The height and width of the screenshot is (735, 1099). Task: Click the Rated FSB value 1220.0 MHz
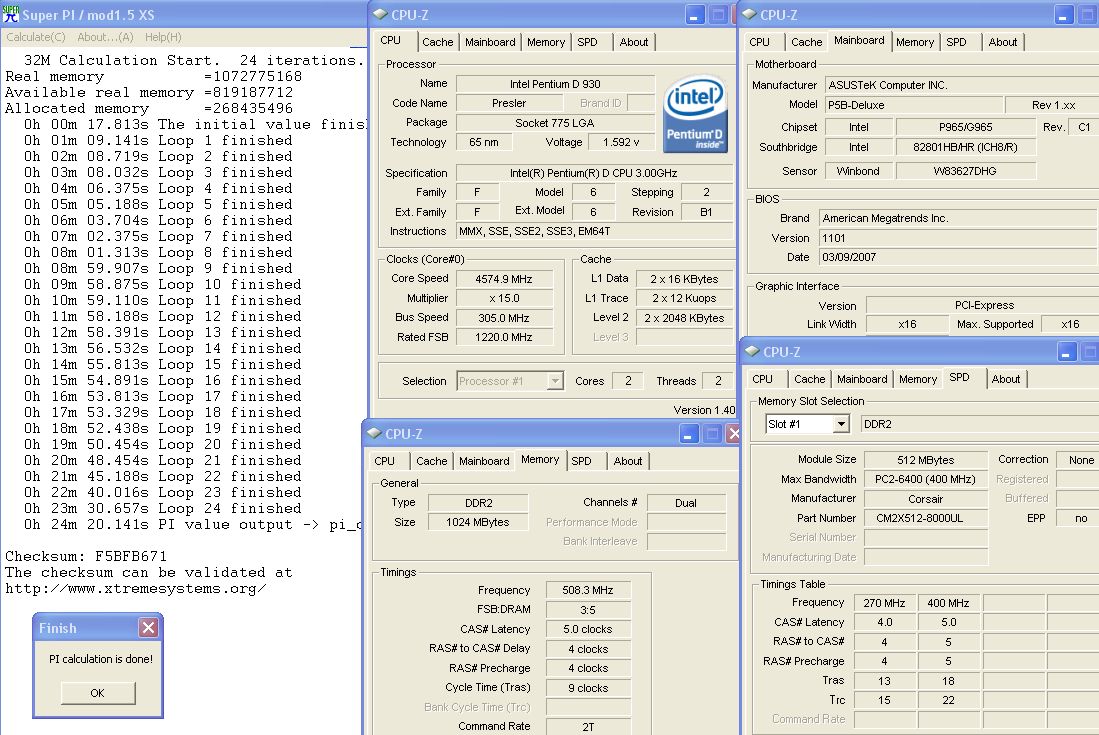click(504, 337)
